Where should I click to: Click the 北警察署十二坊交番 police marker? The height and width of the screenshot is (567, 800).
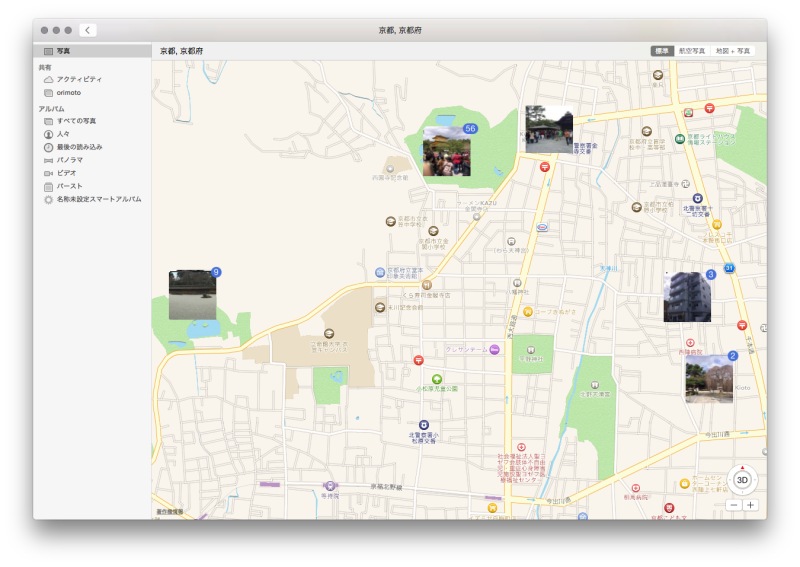[697, 198]
